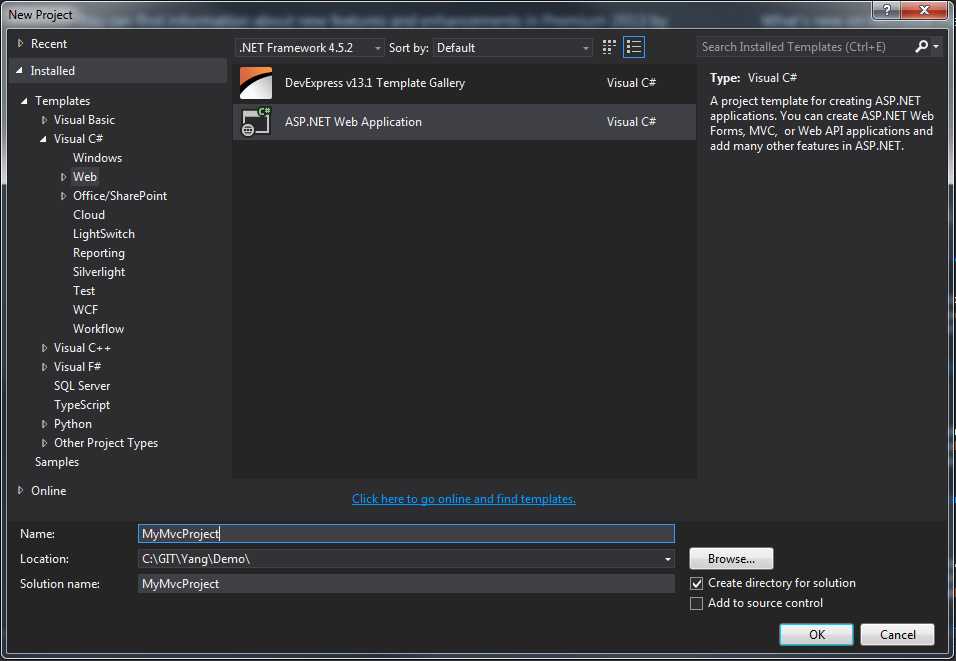Click the Search Installed Templates box

pos(805,47)
